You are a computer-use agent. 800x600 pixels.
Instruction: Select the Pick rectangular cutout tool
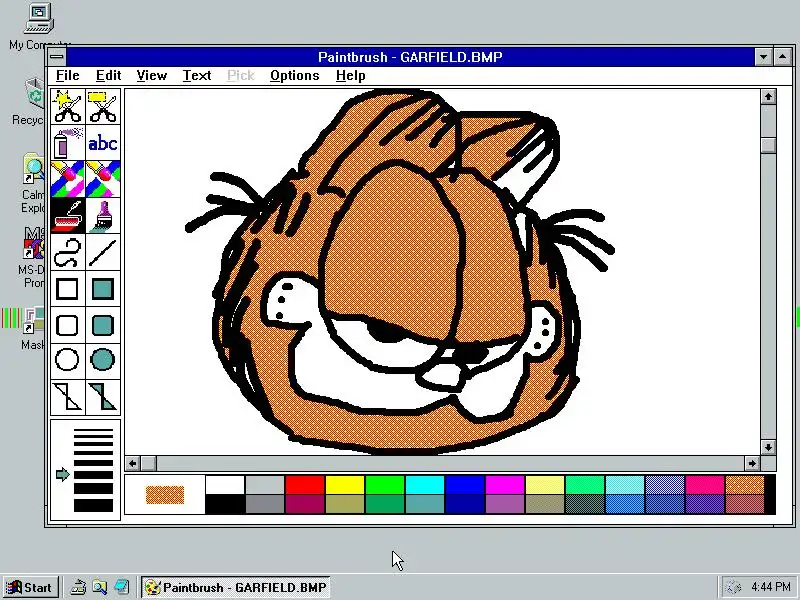103,107
